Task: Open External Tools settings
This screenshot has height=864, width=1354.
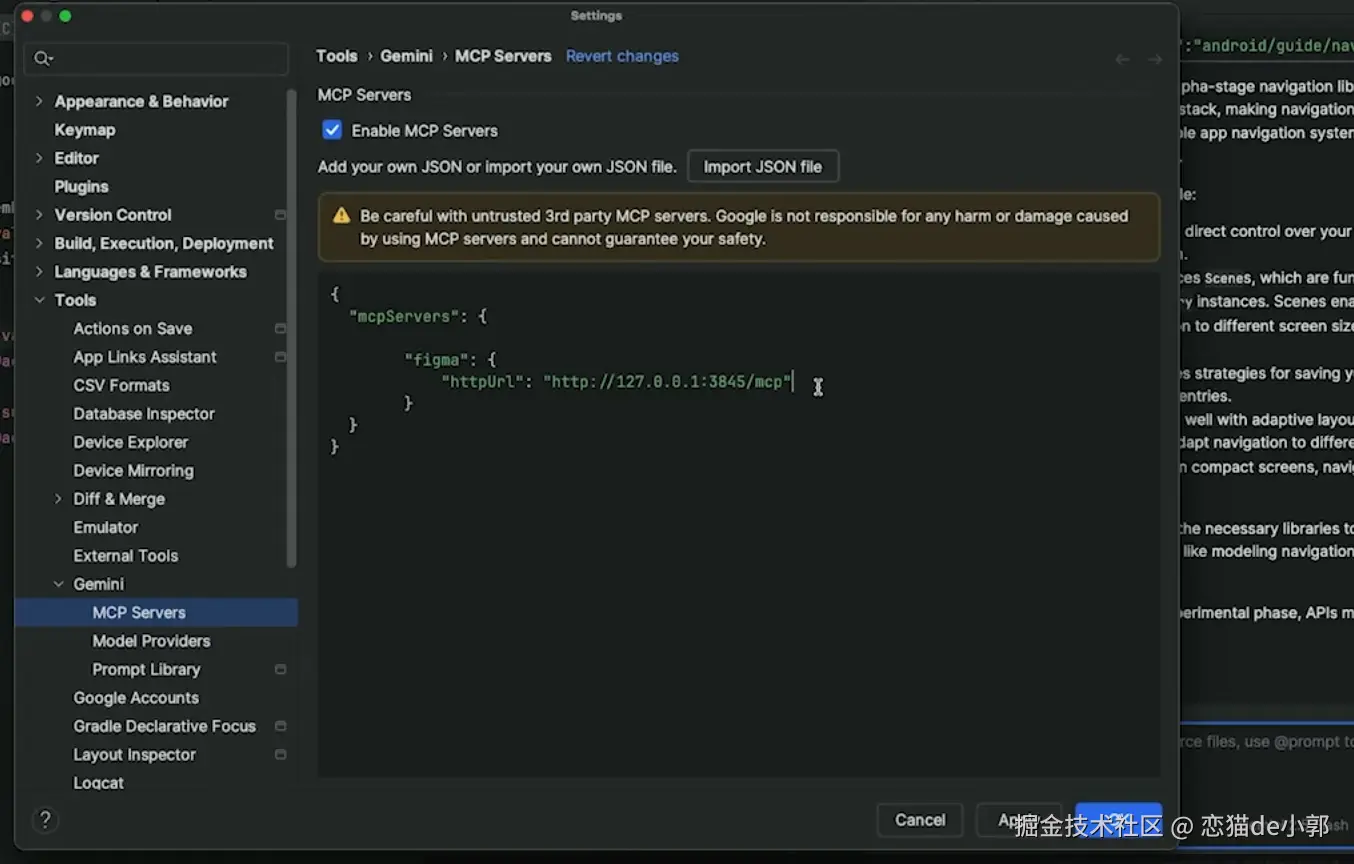Action: (125, 556)
